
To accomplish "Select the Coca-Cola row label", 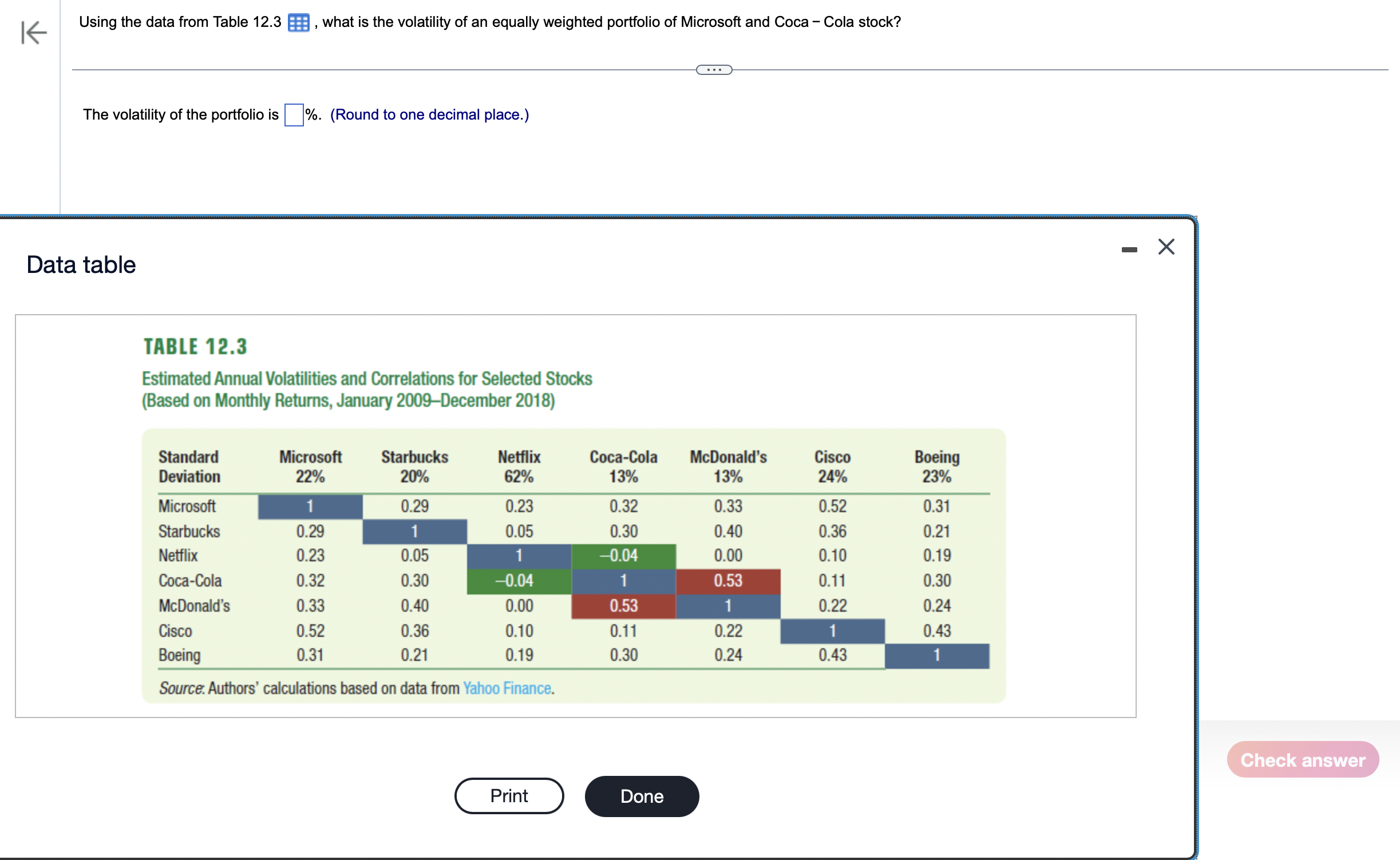I will click(190, 581).
